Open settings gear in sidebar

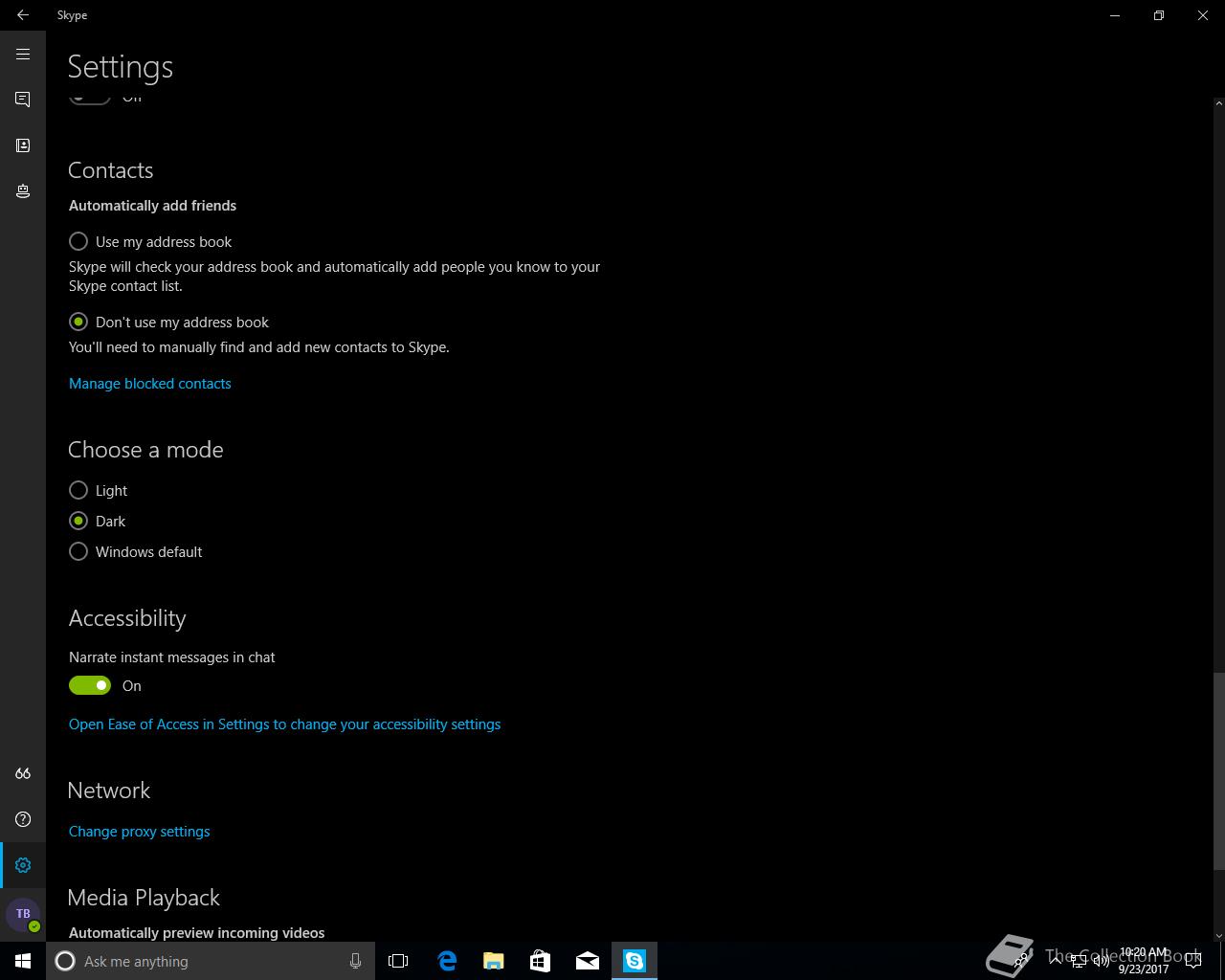(23, 865)
